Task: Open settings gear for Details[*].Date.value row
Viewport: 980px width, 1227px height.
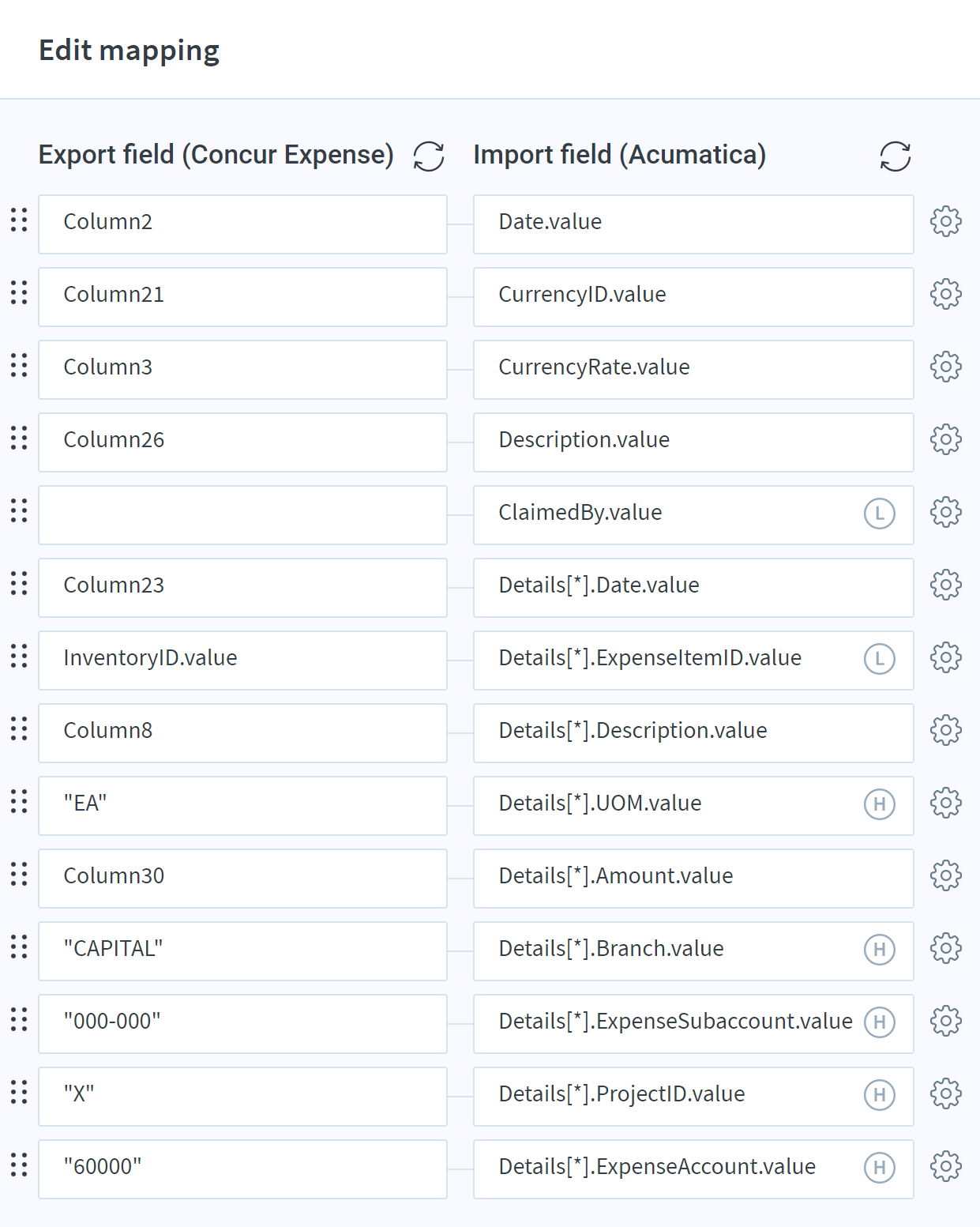Action: click(946, 585)
